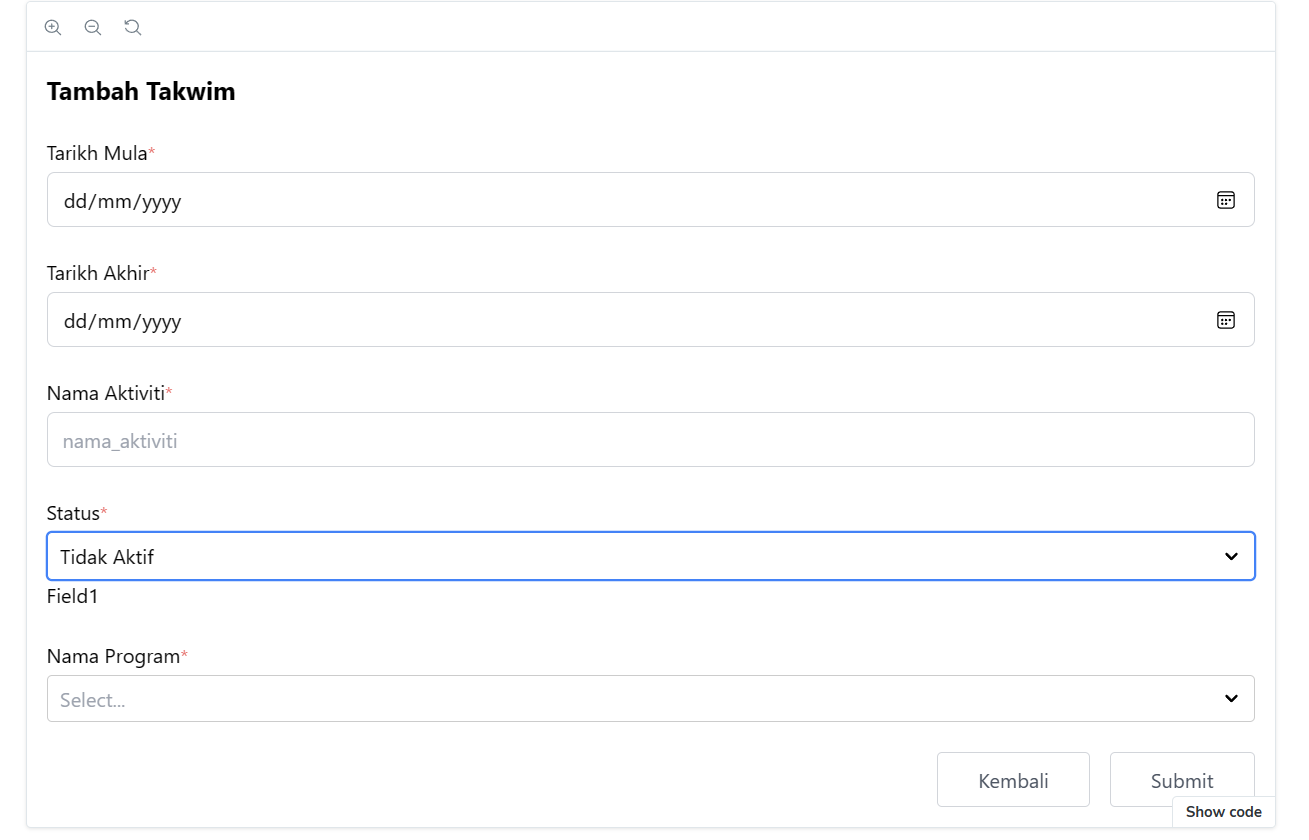Open the Nama Program 'Select...' placeholder
Viewport: 1309px width, 840px height.
[93, 700]
